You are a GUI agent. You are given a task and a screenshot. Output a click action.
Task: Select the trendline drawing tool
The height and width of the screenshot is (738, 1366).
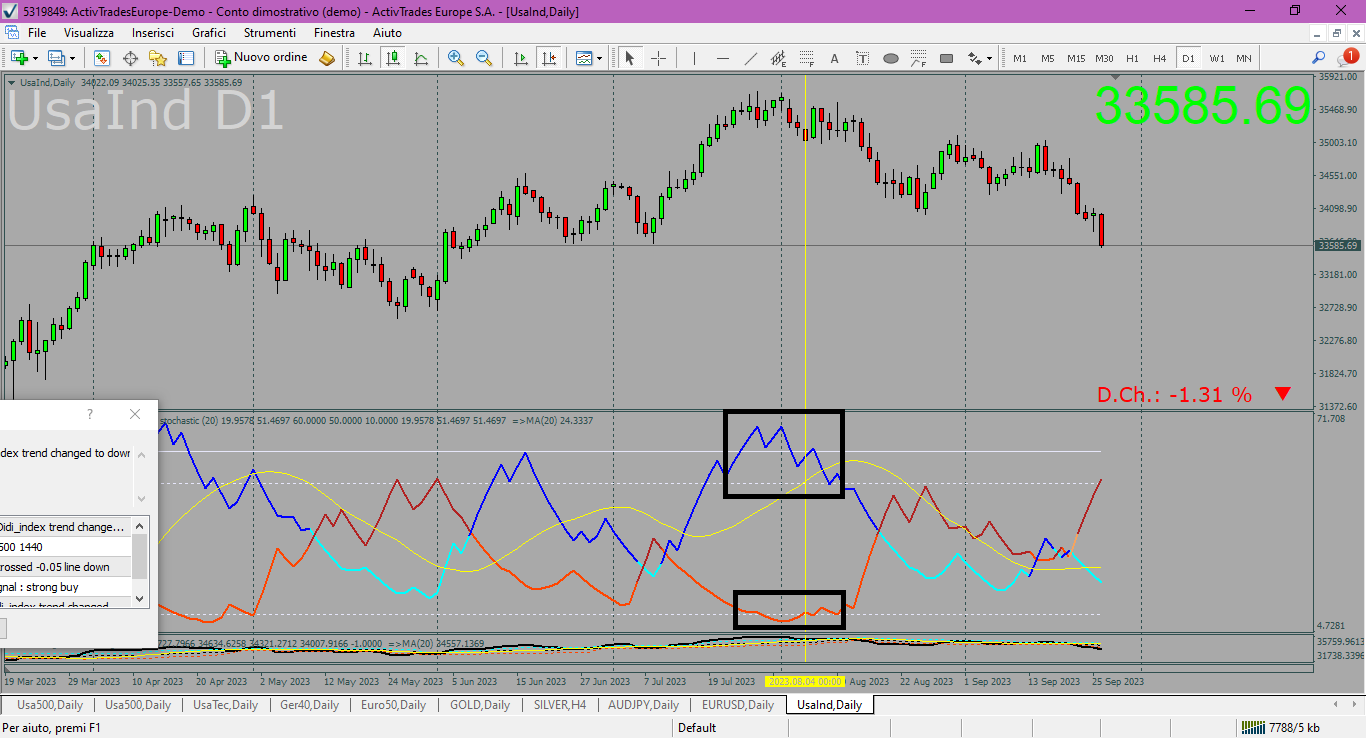click(x=750, y=58)
